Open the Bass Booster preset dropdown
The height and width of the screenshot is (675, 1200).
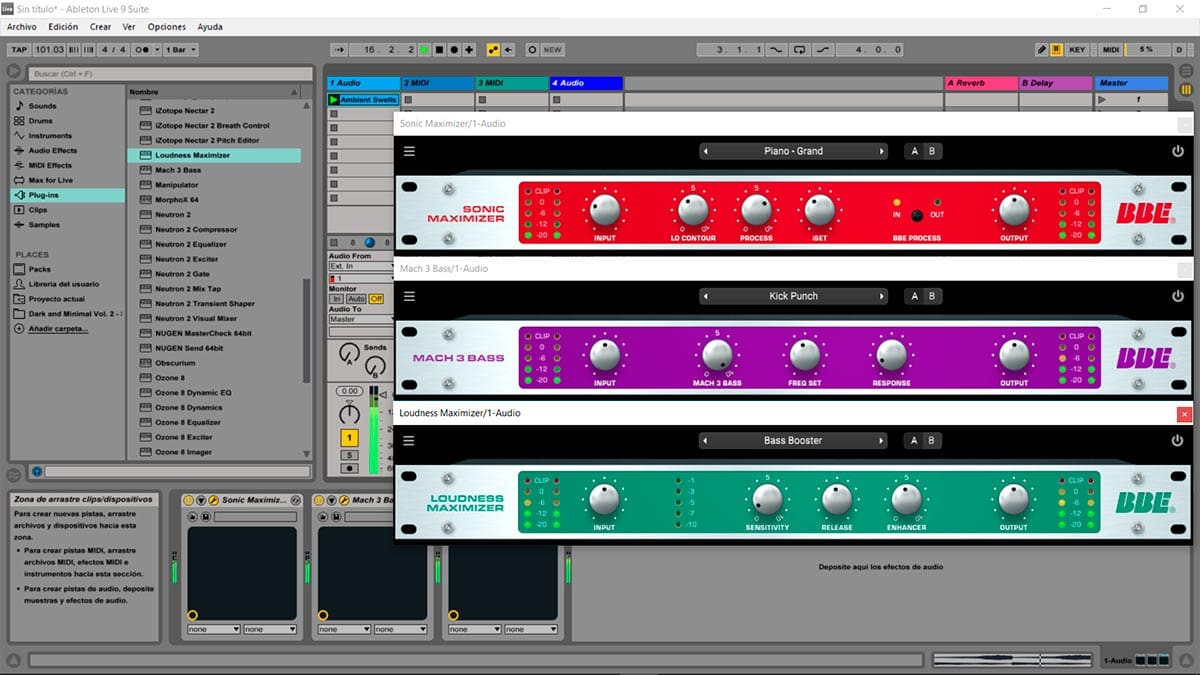(793, 440)
